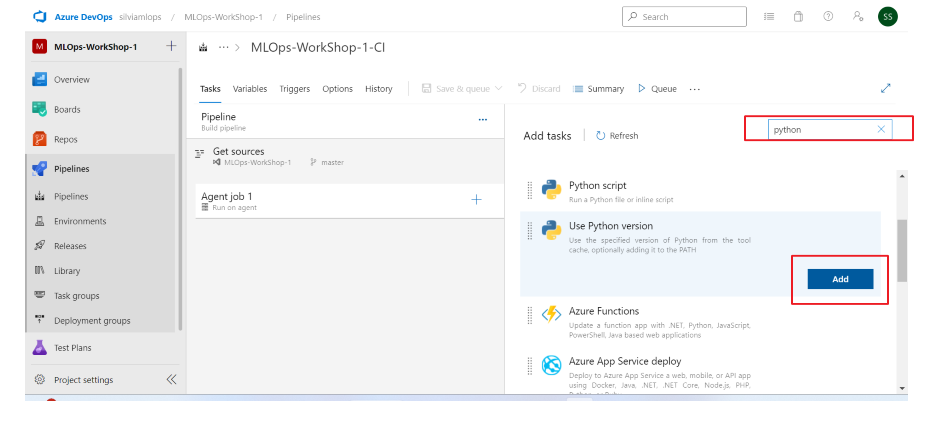The width and height of the screenshot is (929, 422).
Task: Enter full screen mode with expand icon
Action: (885, 88)
